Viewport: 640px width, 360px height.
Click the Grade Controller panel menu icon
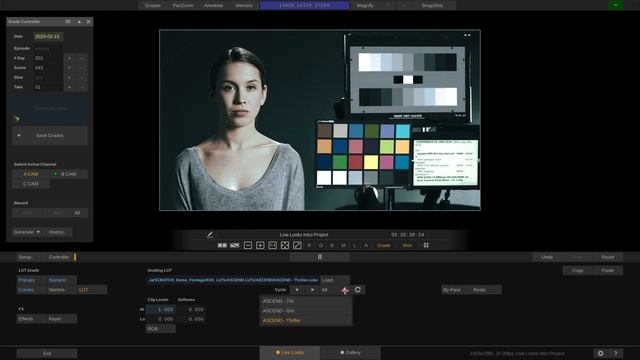click(68, 22)
